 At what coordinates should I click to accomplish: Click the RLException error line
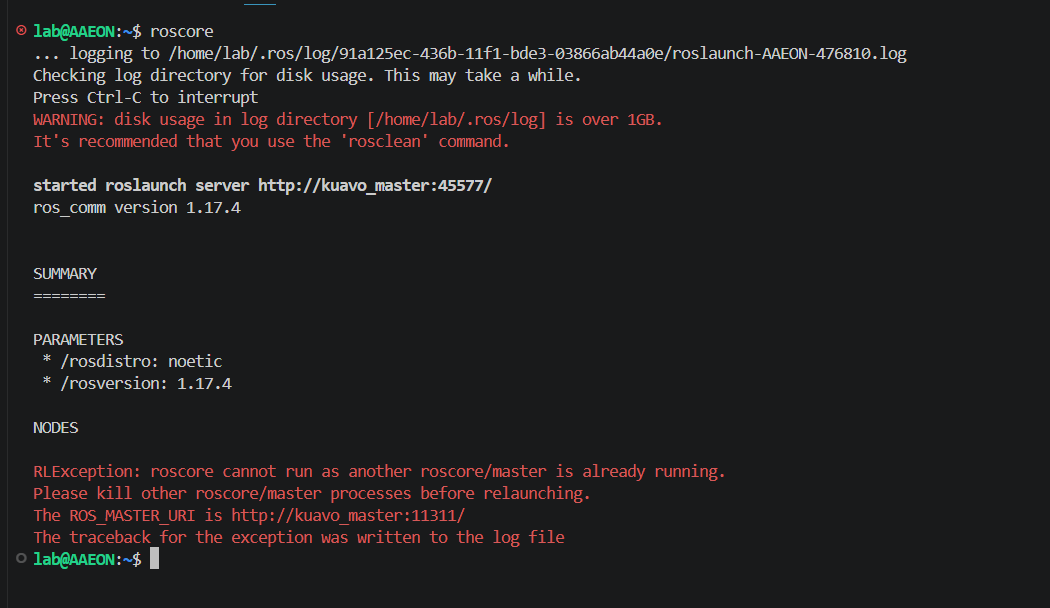click(x=379, y=471)
